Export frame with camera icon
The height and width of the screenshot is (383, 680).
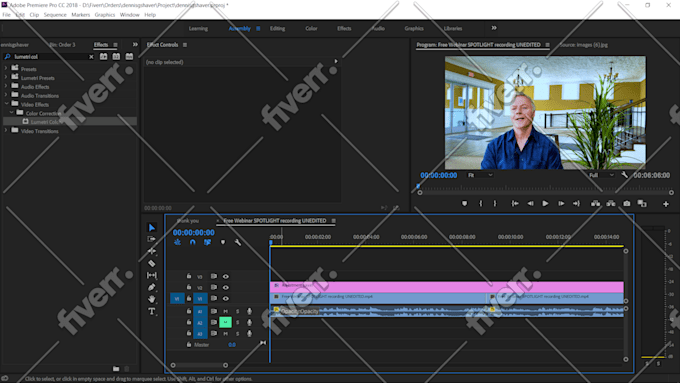click(x=627, y=203)
